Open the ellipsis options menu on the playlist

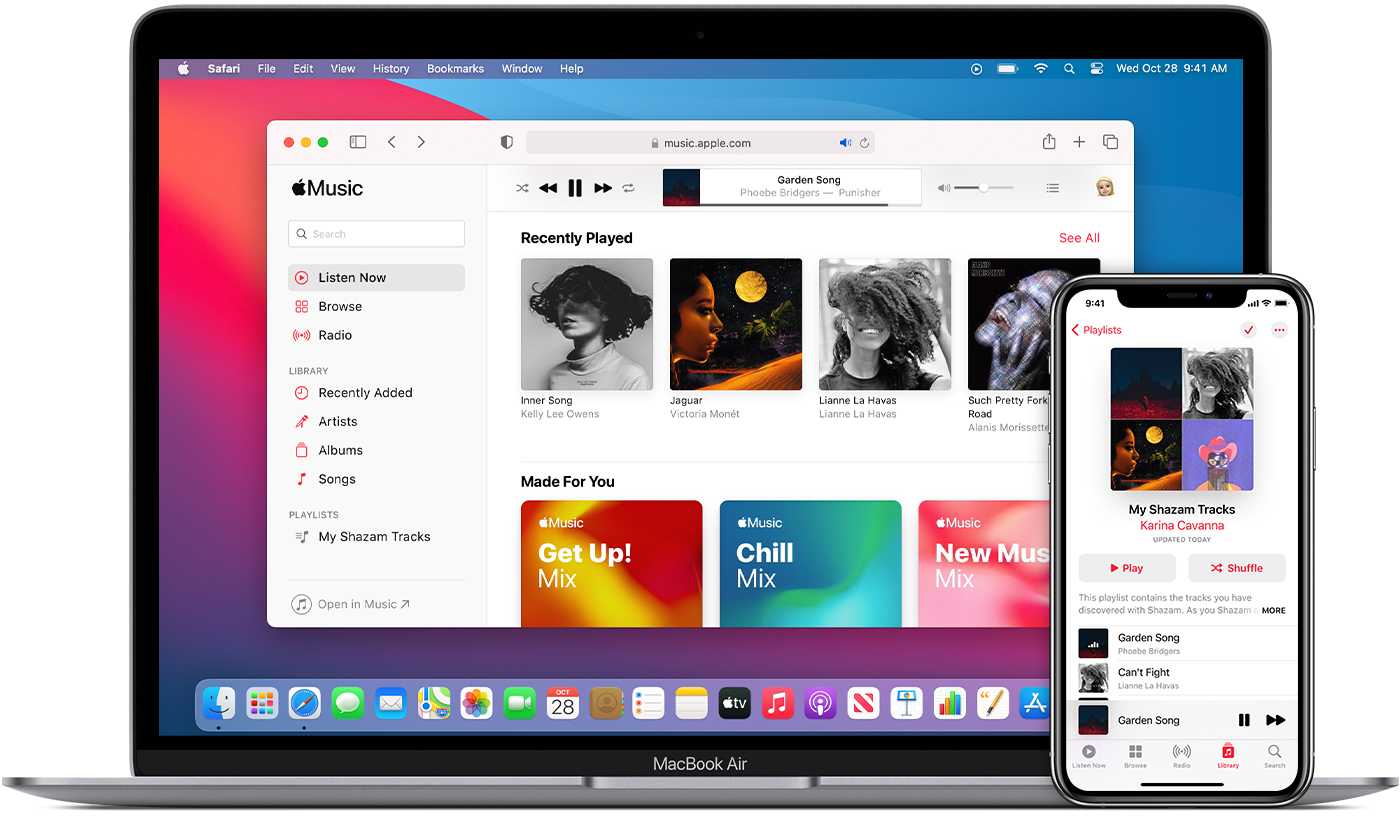click(1279, 329)
